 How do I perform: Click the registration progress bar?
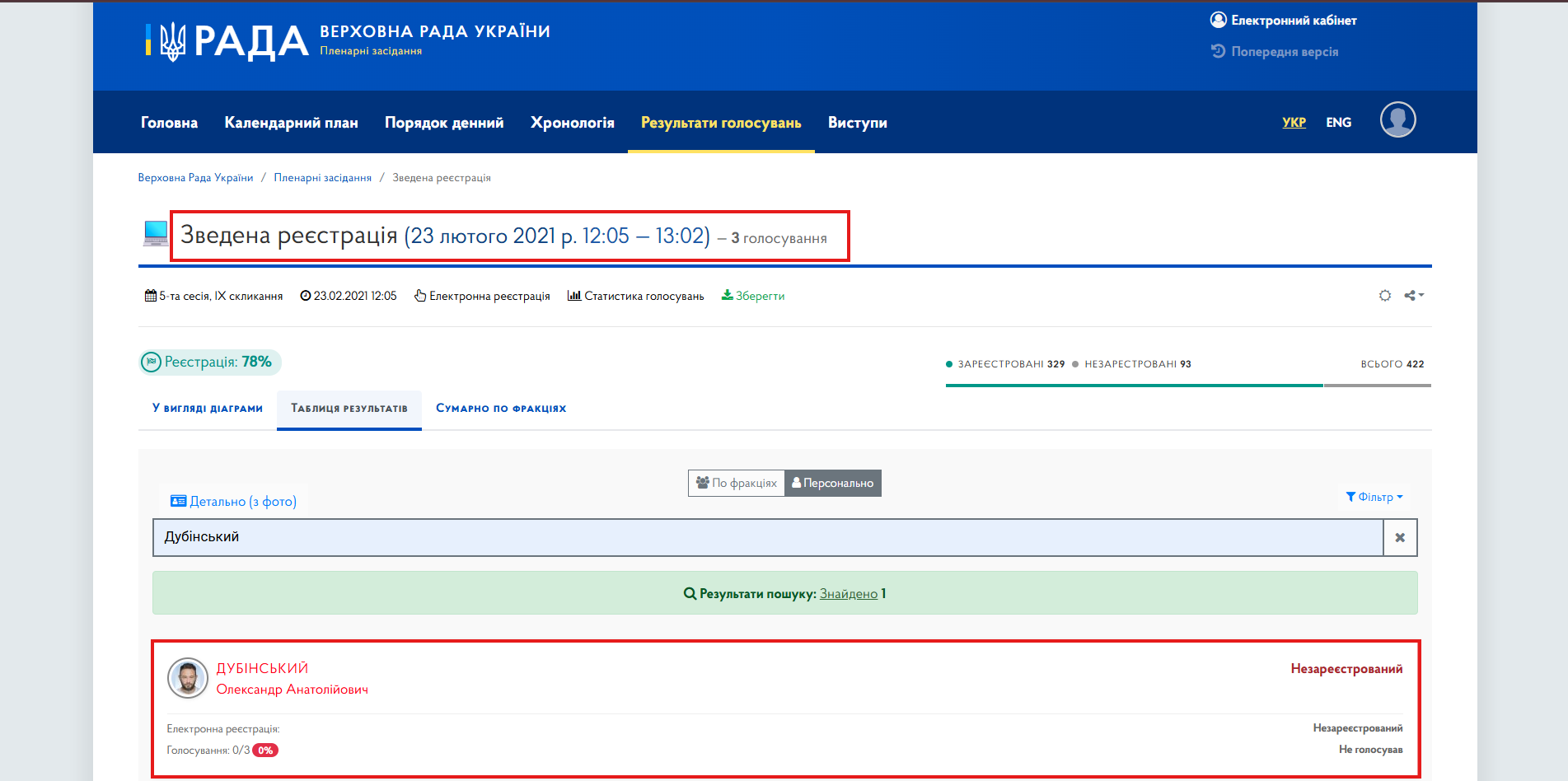1188,385
